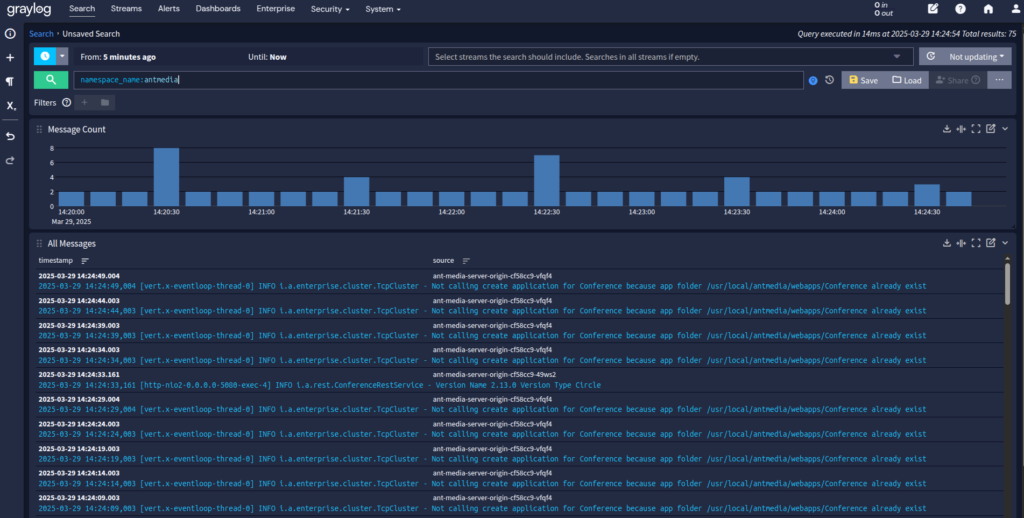Edit the All Messages widget
The height and width of the screenshot is (518, 1024).
pyautogui.click(x=991, y=243)
